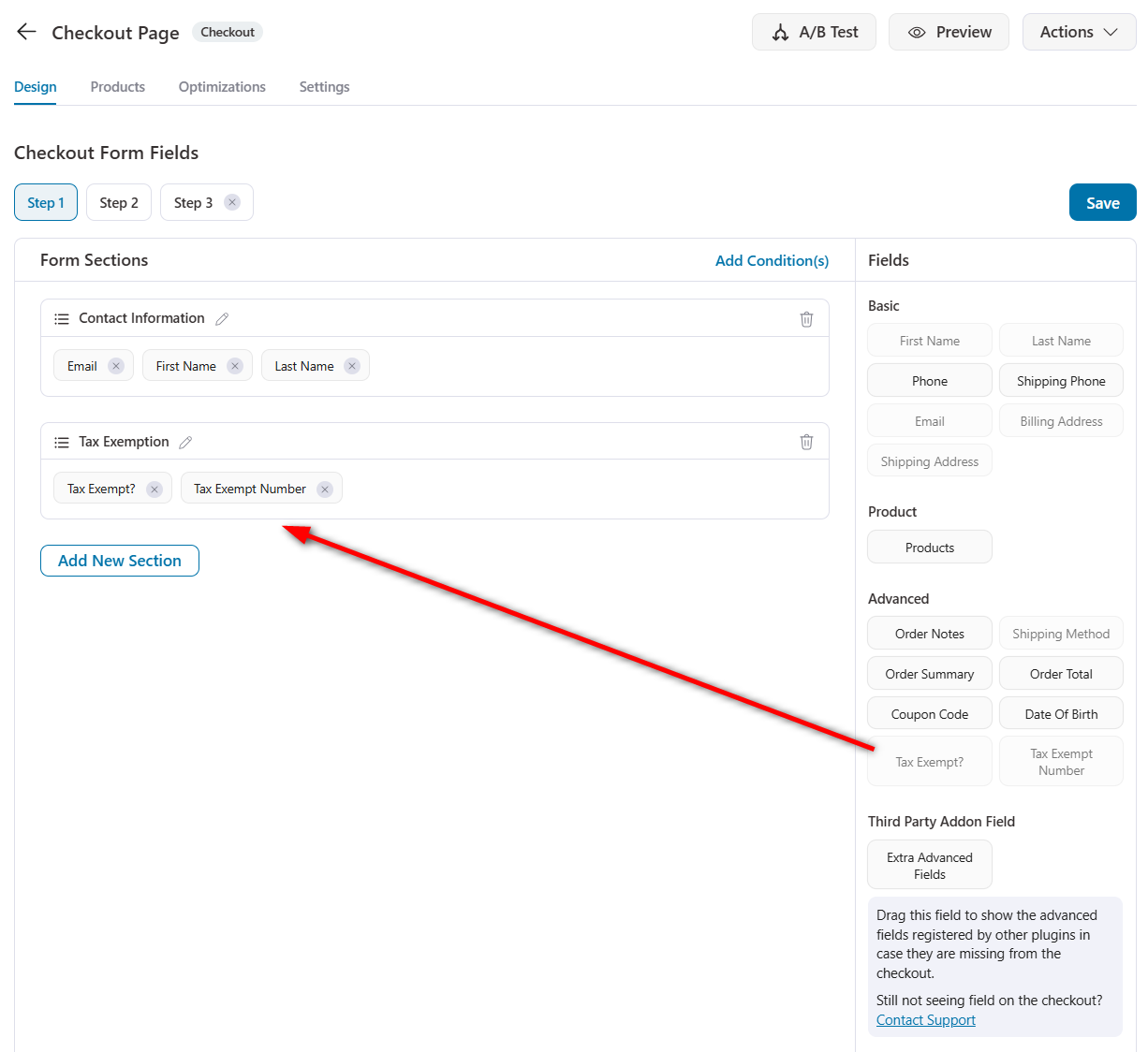Remove the Email field from Contact Information
This screenshot has width=1148, height=1052.
[116, 365]
